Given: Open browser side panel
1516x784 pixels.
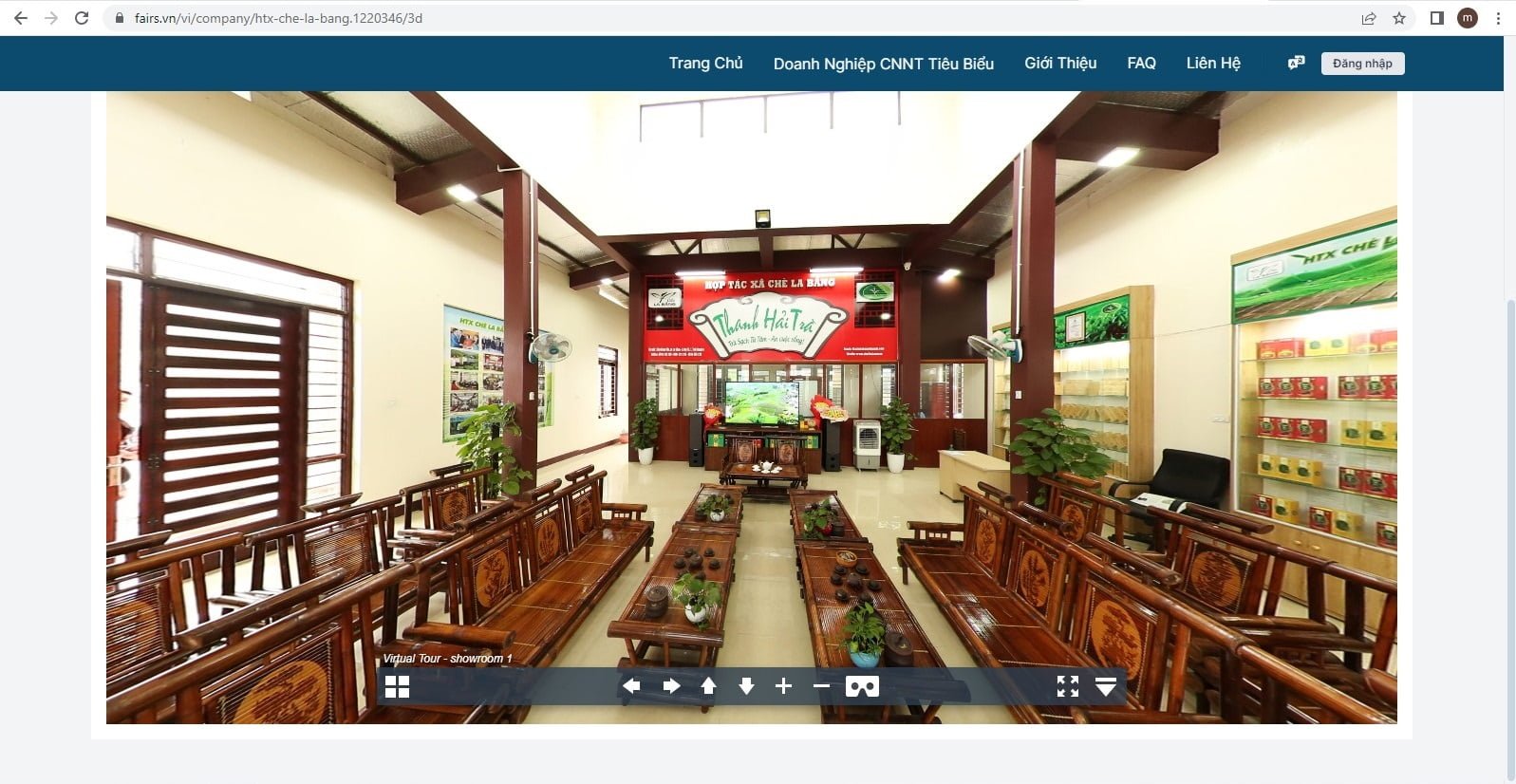Looking at the screenshot, I should [x=1437, y=18].
